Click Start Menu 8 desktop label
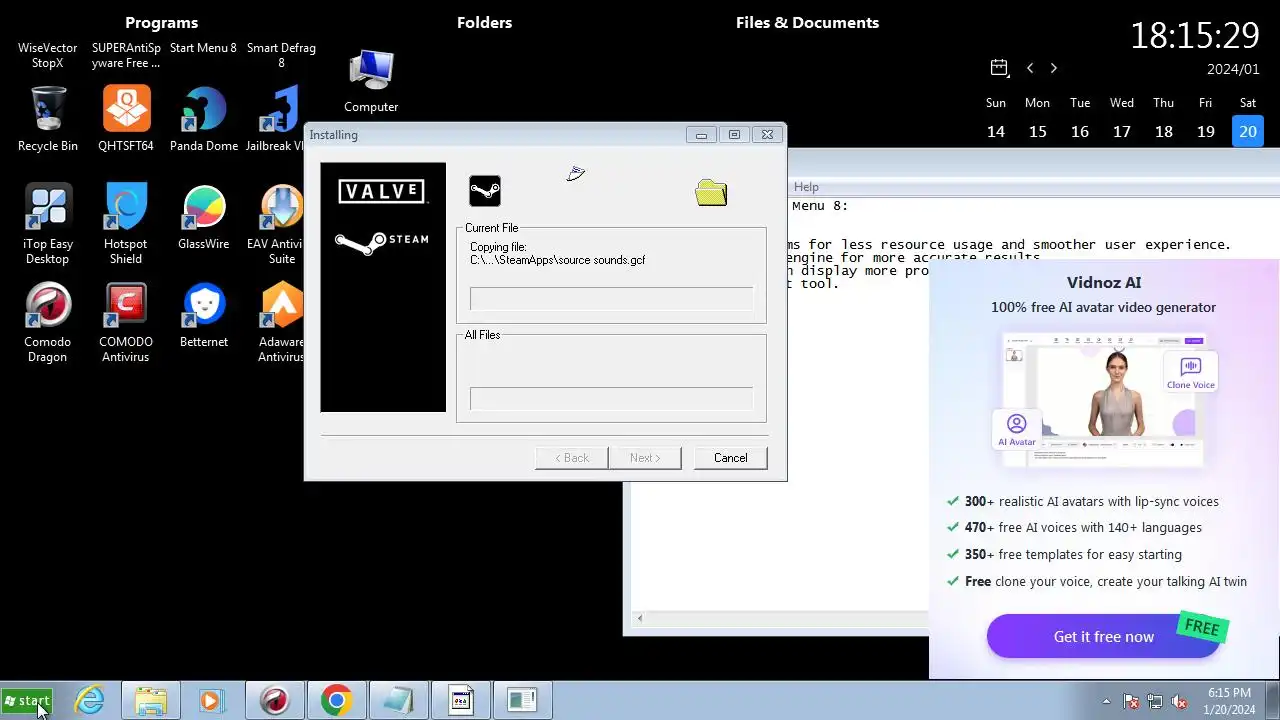Viewport: 1280px width, 720px height. [x=203, y=48]
